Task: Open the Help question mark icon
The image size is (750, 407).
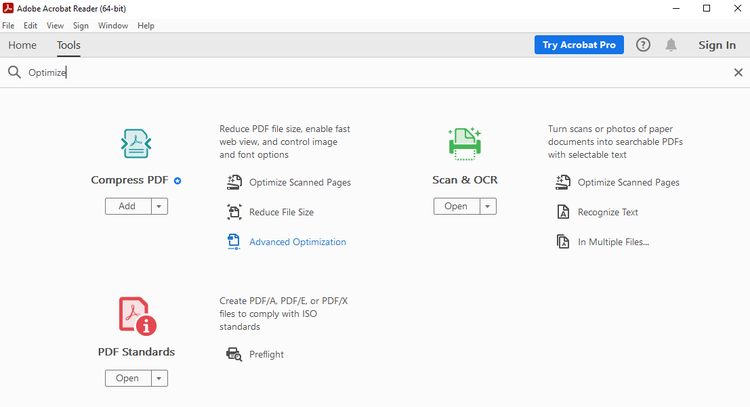Action: click(643, 45)
